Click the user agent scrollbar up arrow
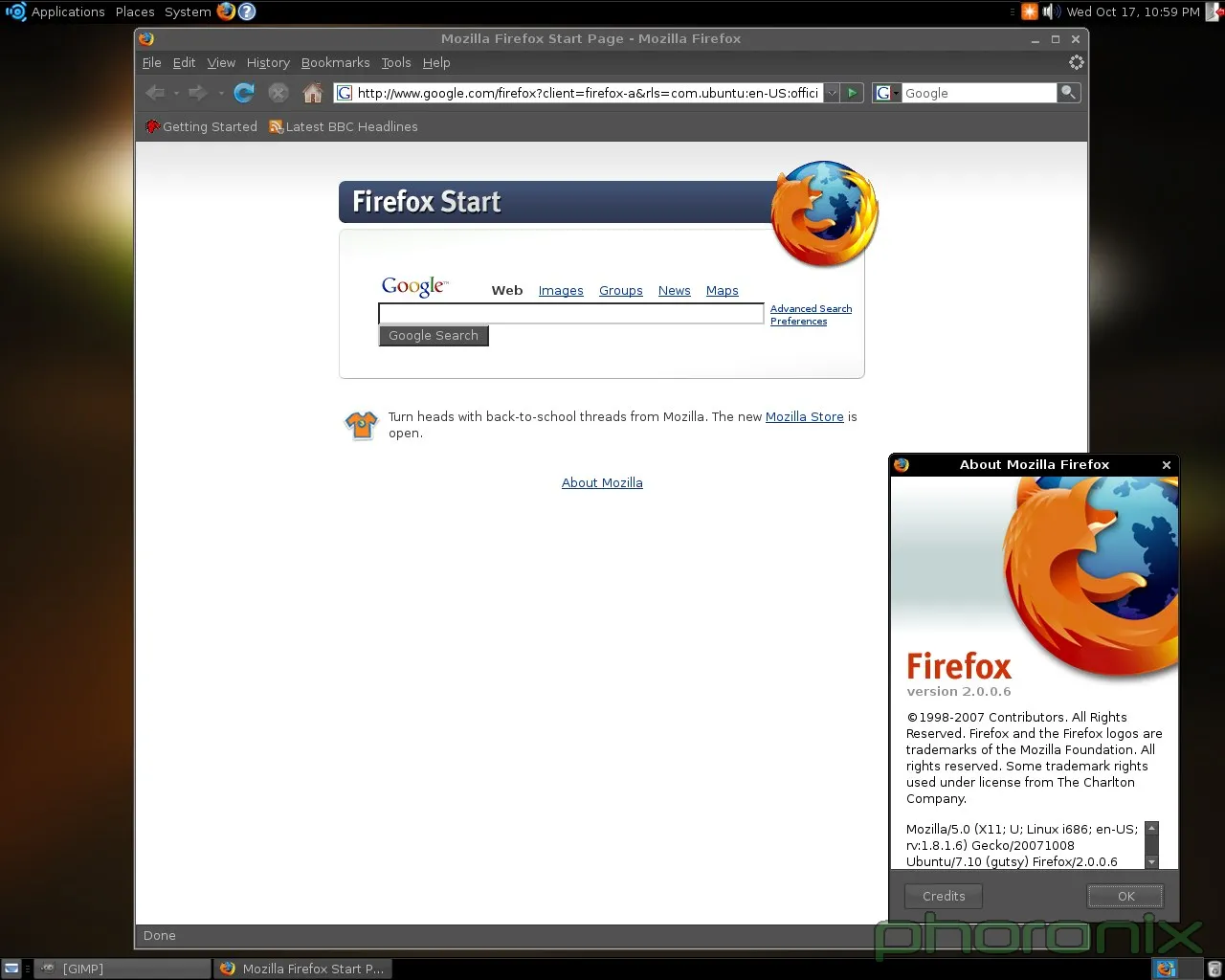1225x980 pixels. click(1152, 829)
